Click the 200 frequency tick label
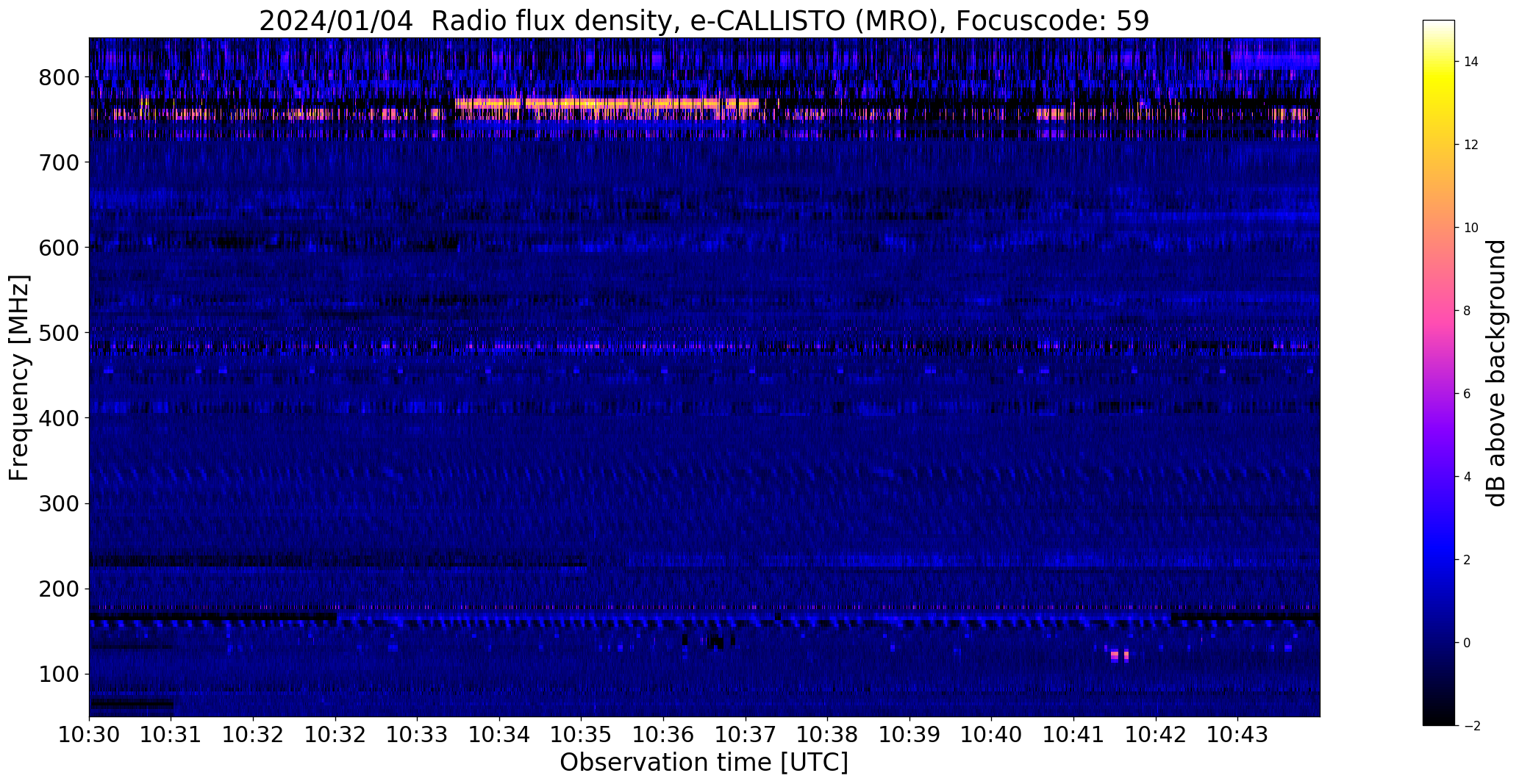The image size is (1519, 784). 59,589
